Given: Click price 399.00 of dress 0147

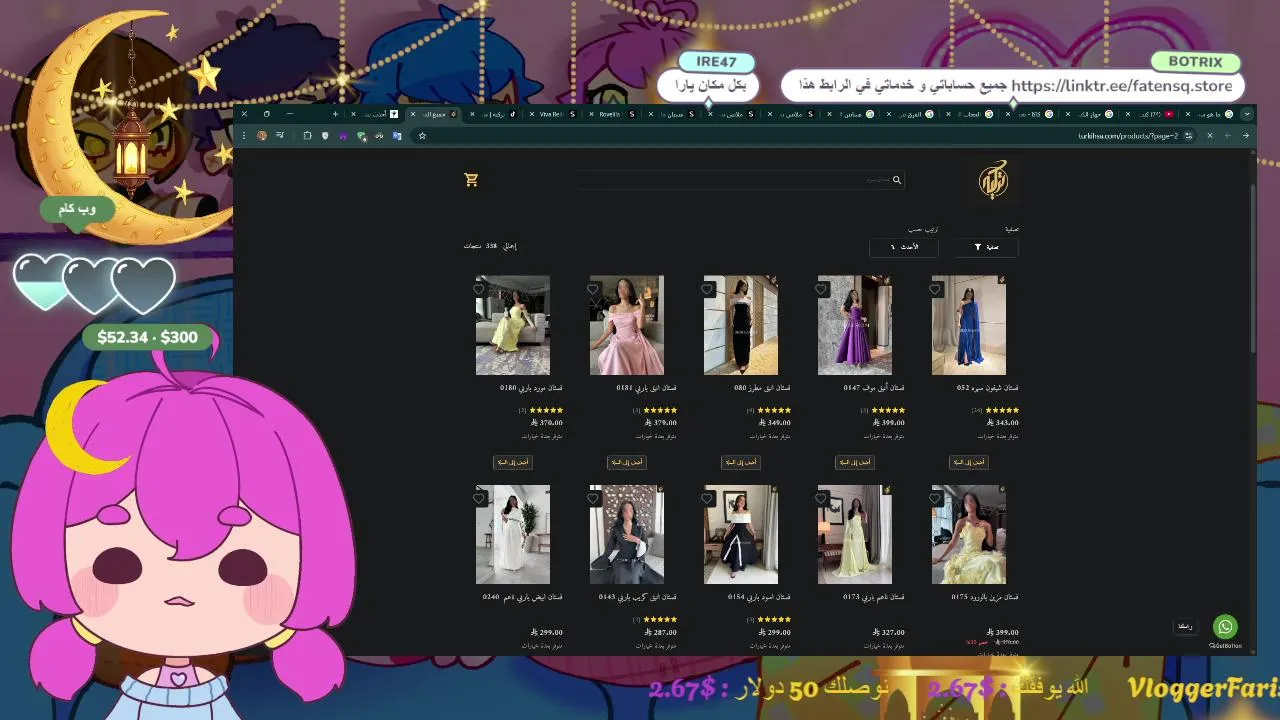Looking at the screenshot, I should pos(890,423).
